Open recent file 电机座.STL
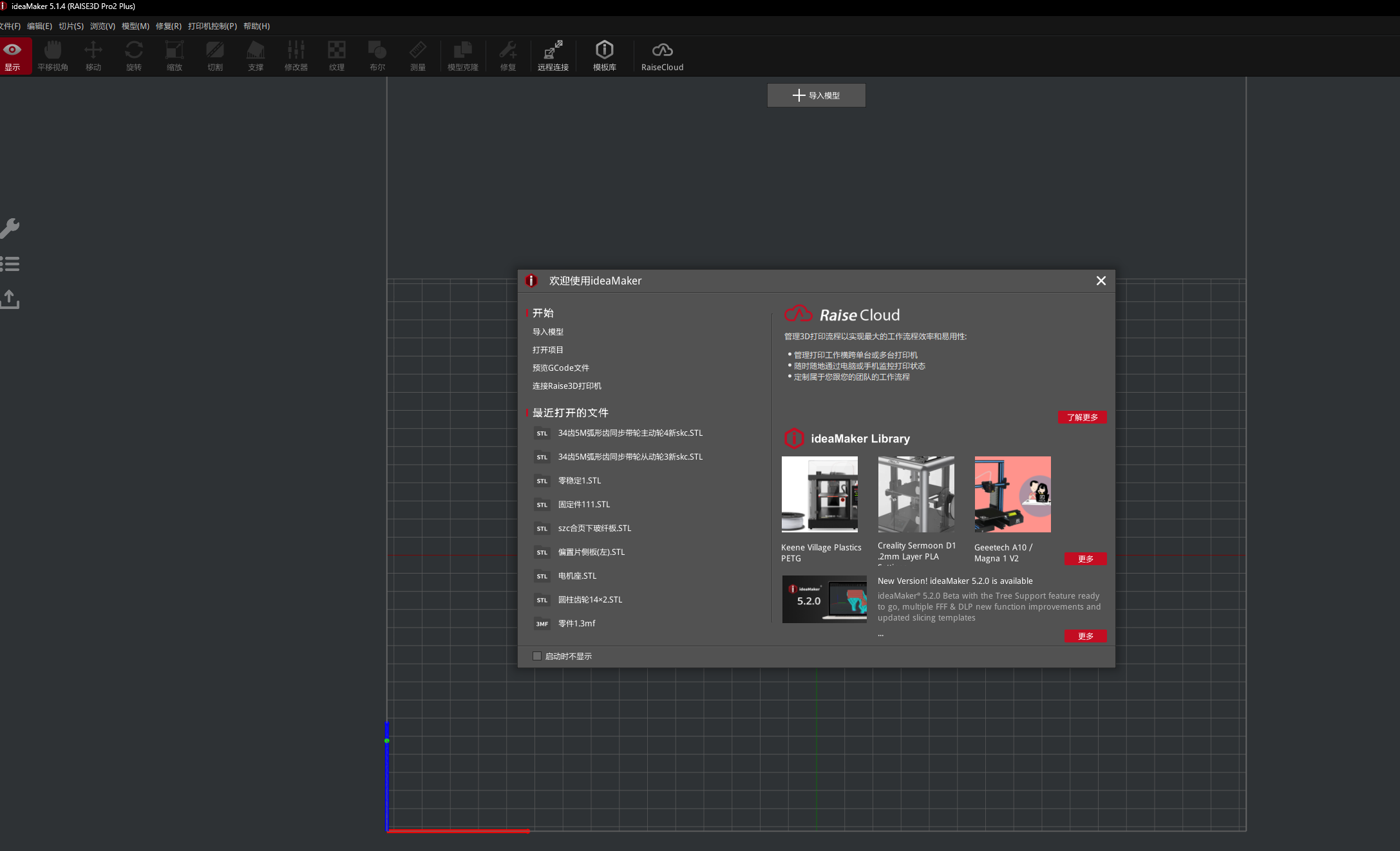 (577, 576)
